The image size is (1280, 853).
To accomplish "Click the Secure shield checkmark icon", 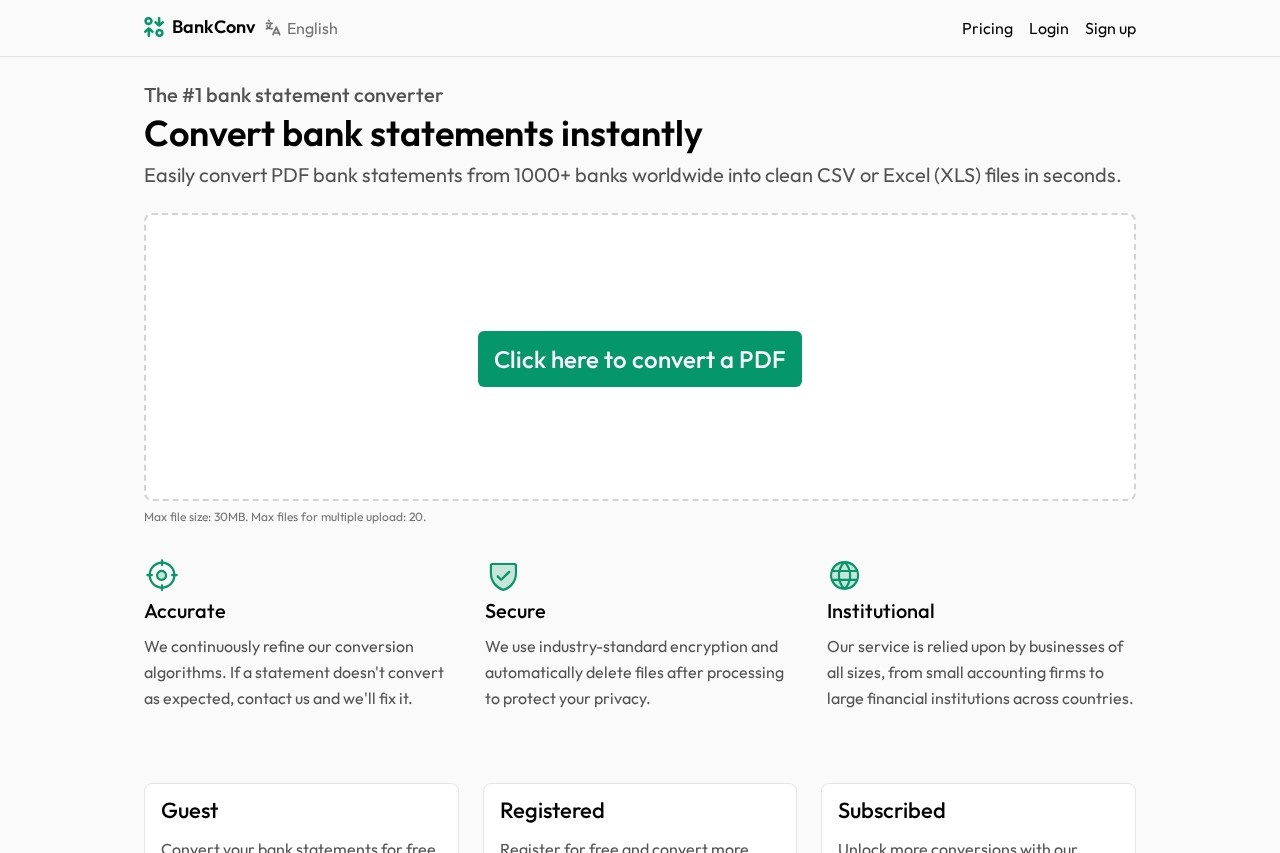I will 503,576.
